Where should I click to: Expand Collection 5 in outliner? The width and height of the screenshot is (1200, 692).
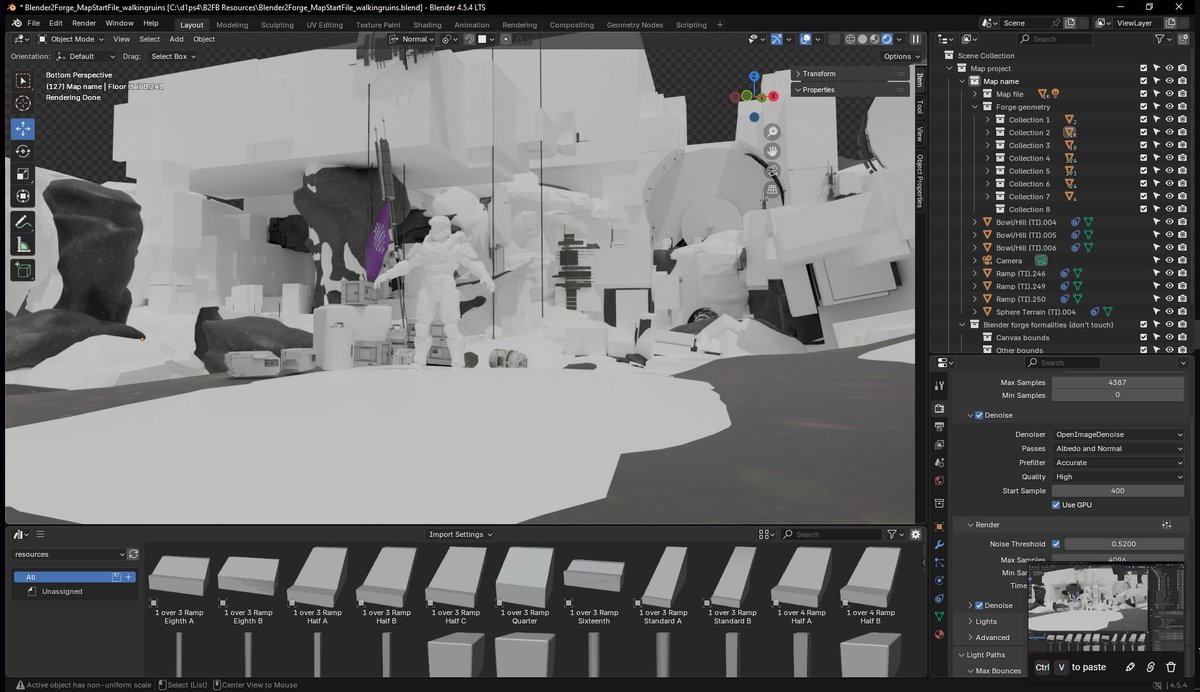click(x=988, y=171)
